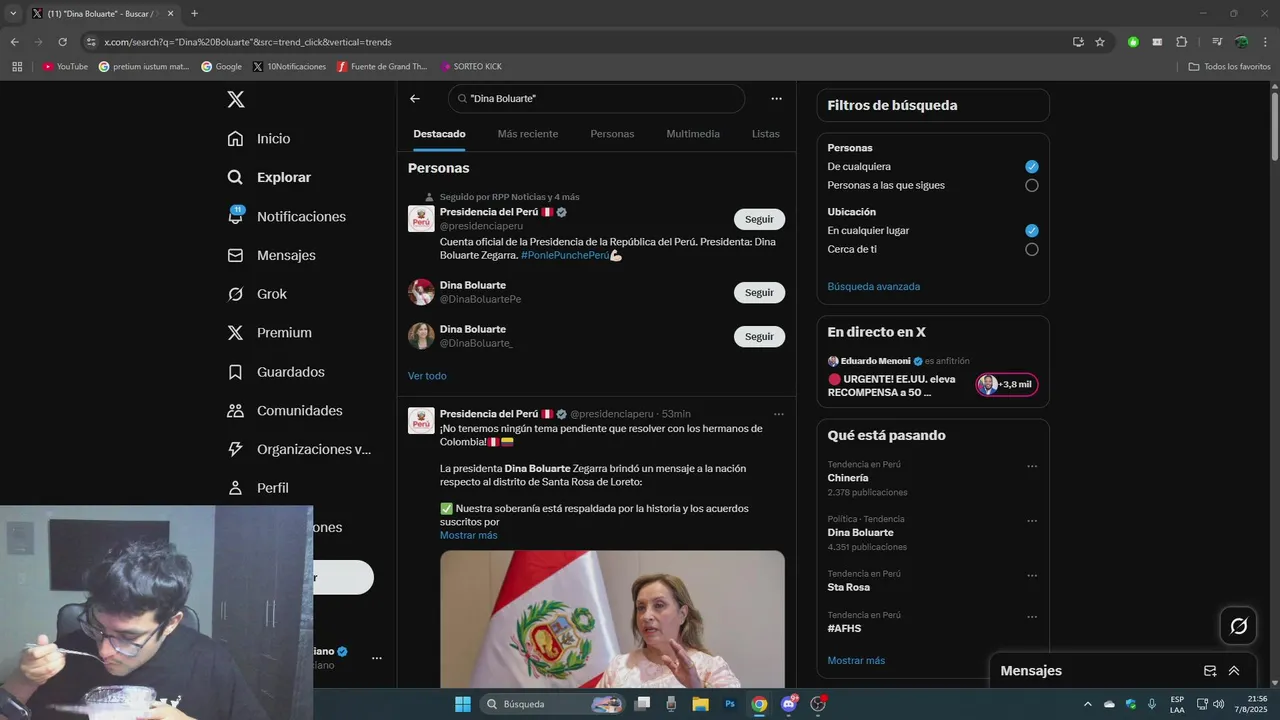Image resolution: width=1280 pixels, height=720 pixels.
Task: Expand Mostrar más trends list
Action: tap(856, 661)
